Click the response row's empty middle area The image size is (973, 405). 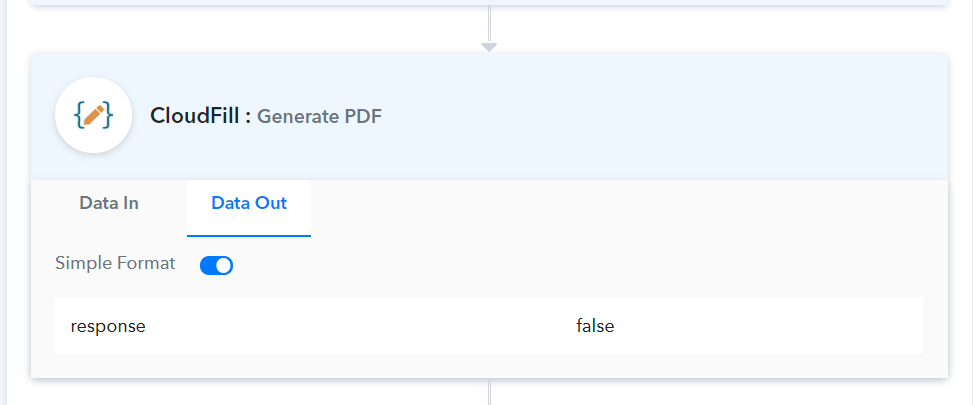point(360,326)
